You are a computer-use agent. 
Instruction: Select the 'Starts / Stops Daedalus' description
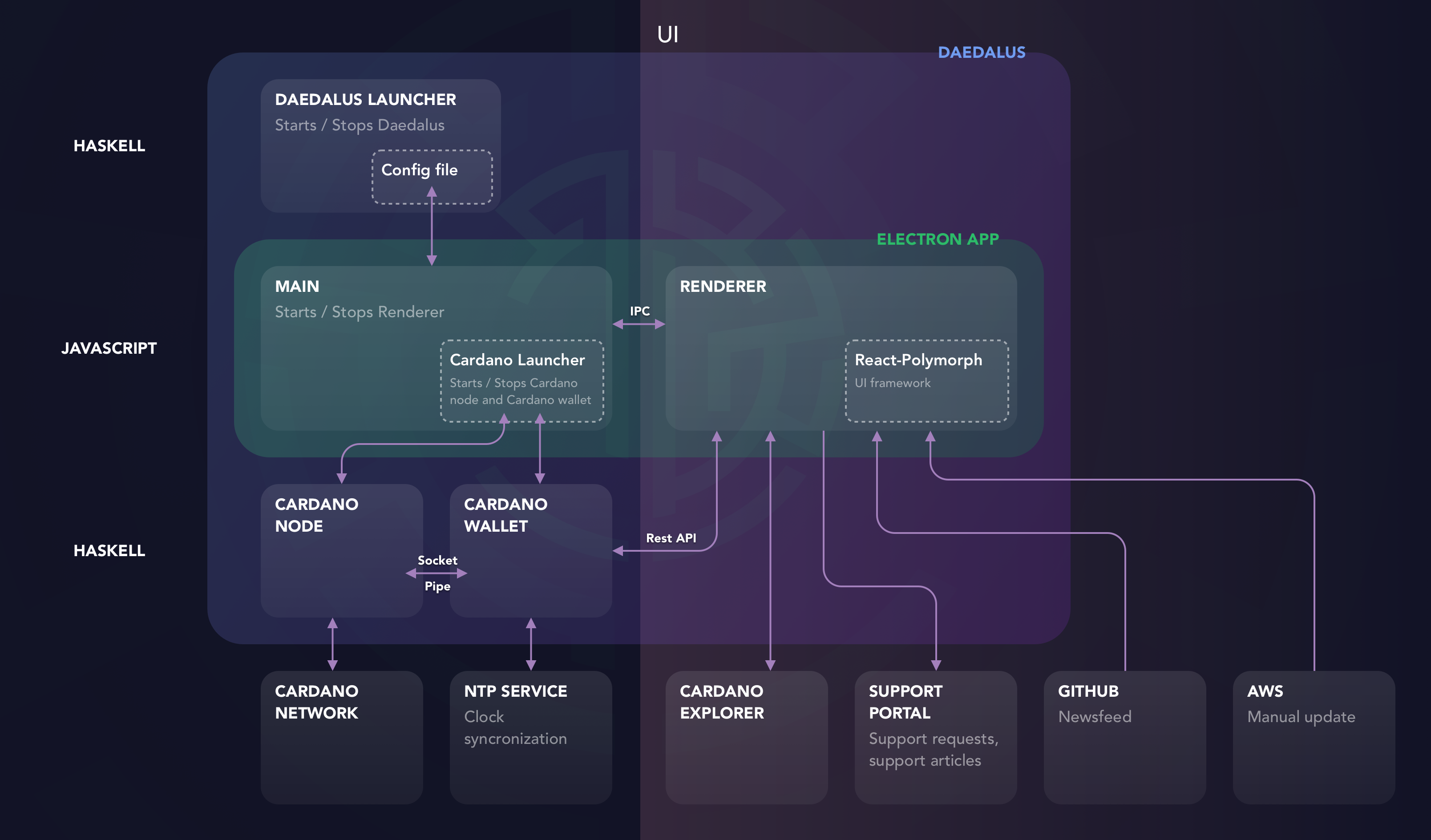pos(360,125)
